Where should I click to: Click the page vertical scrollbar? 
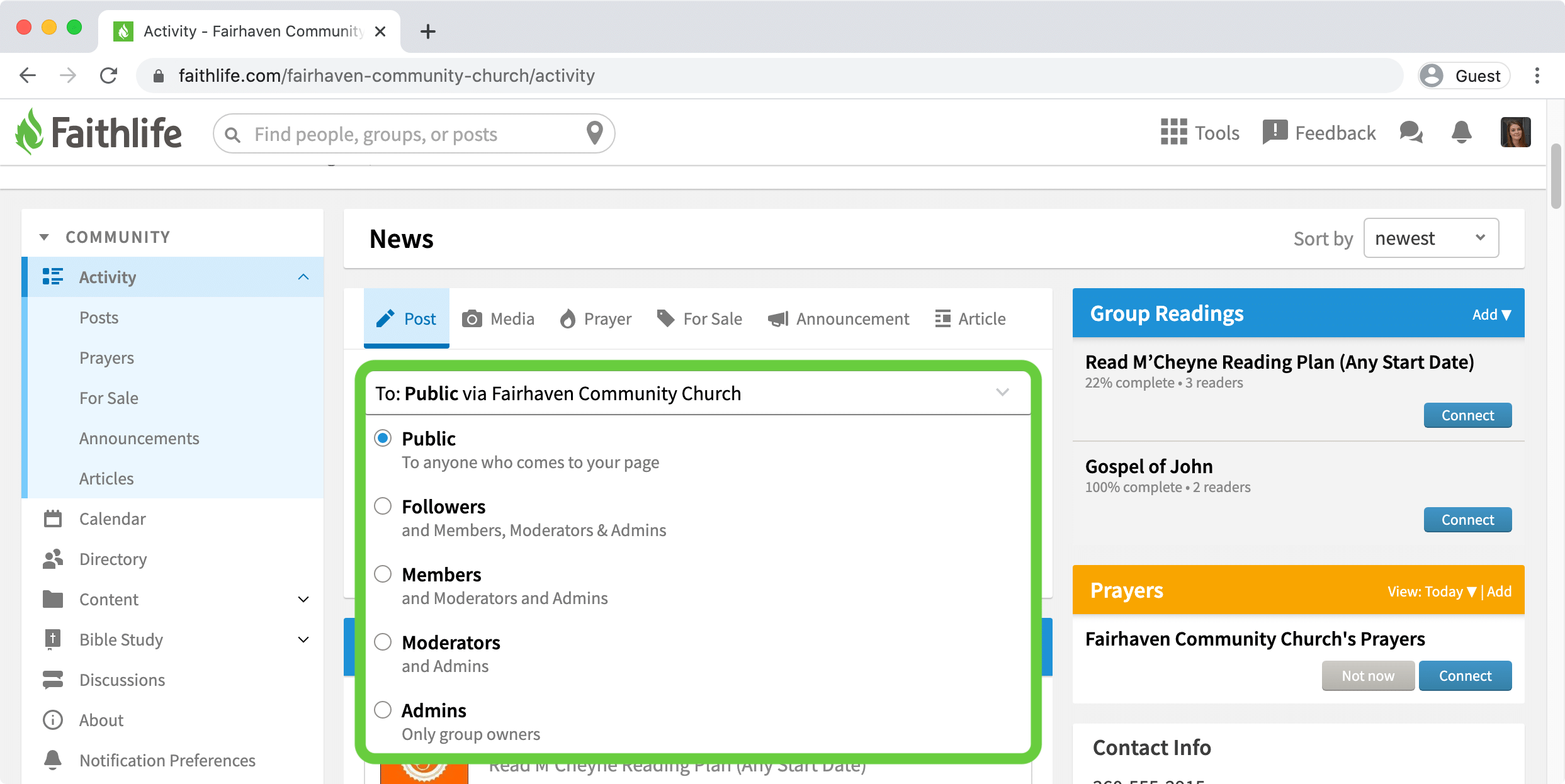pos(1556,176)
